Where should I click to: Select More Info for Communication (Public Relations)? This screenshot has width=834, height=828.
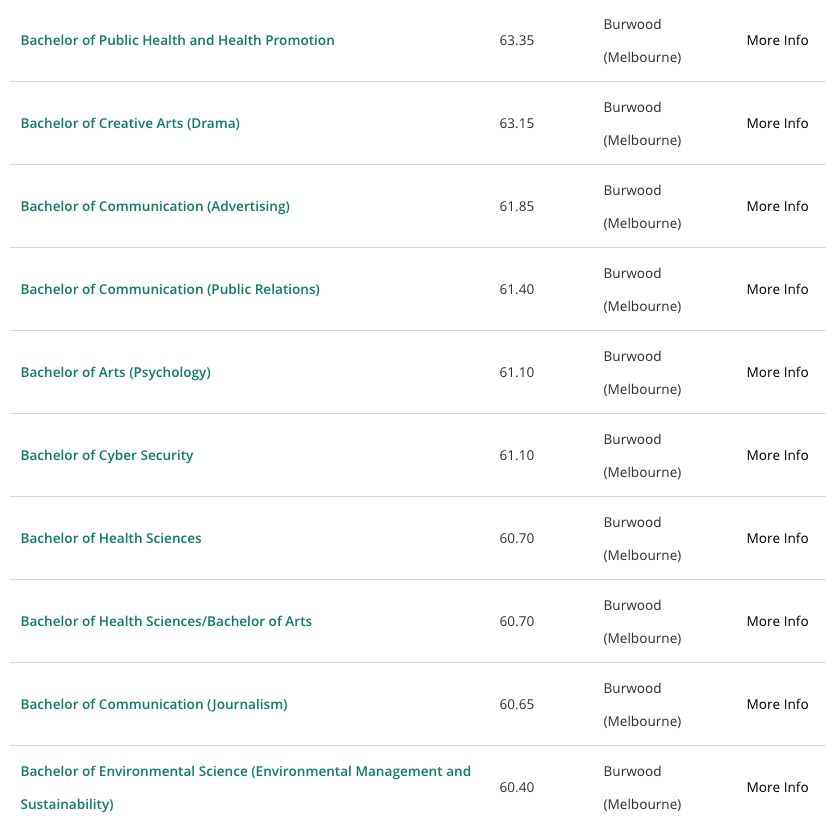777,289
